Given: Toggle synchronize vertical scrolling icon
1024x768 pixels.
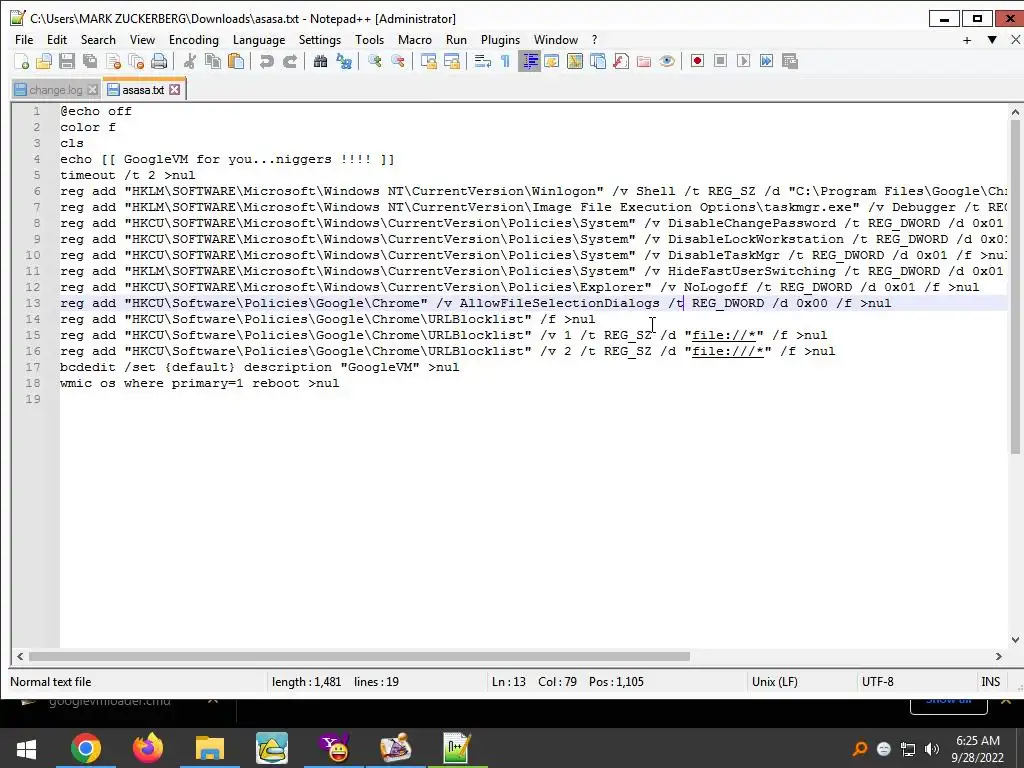Looking at the screenshot, I should click(x=428, y=61).
